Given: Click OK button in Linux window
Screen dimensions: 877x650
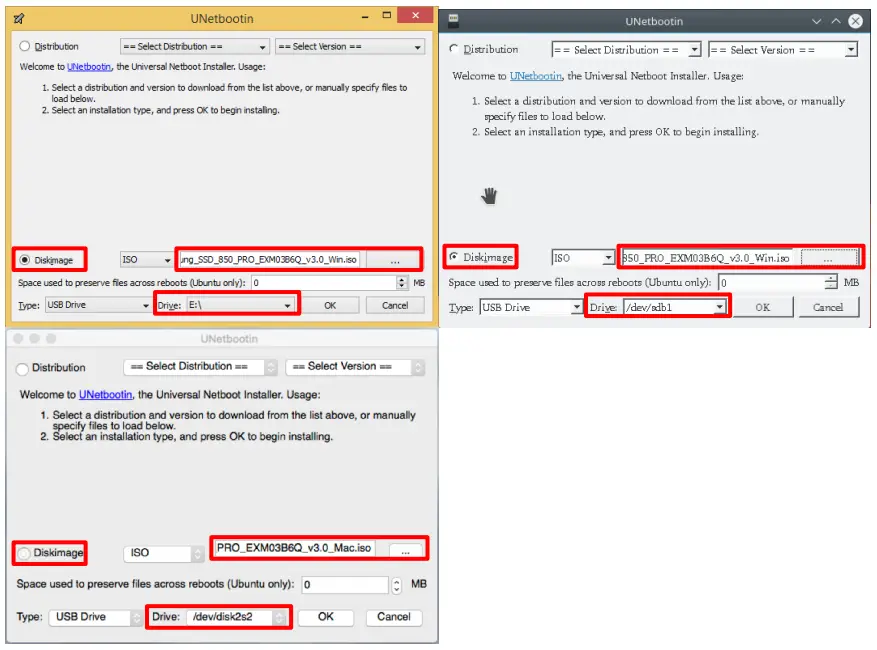Looking at the screenshot, I should (x=763, y=307).
